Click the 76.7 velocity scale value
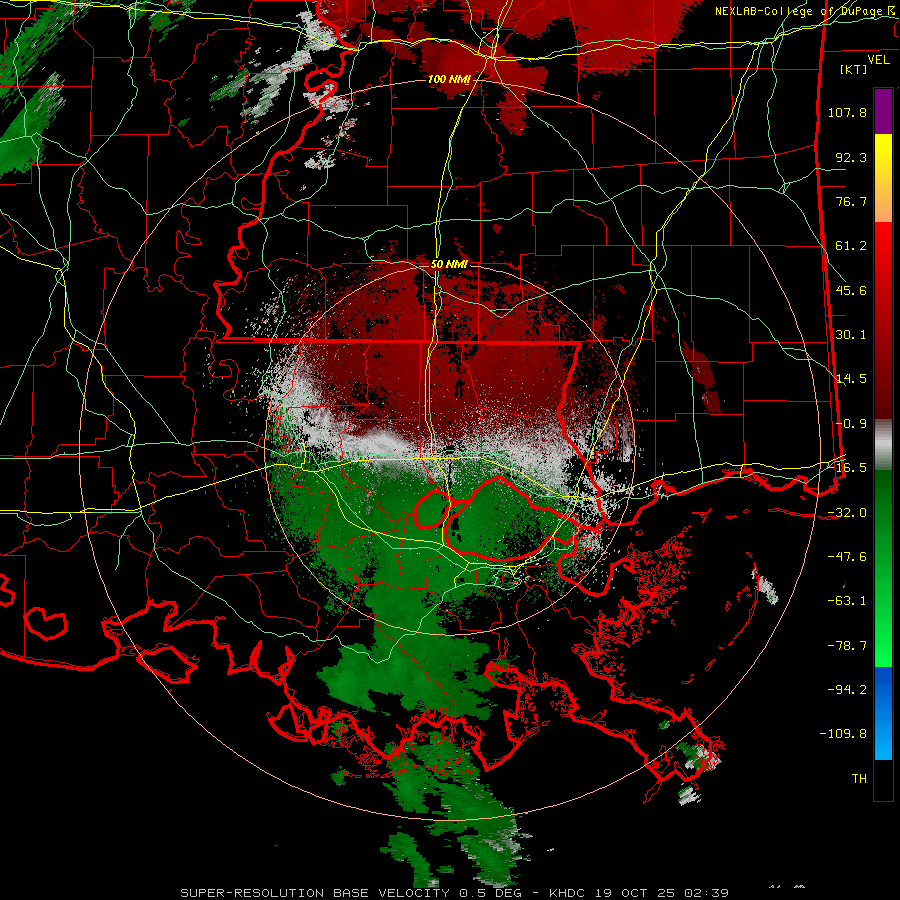This screenshot has height=900, width=900. pos(851,201)
